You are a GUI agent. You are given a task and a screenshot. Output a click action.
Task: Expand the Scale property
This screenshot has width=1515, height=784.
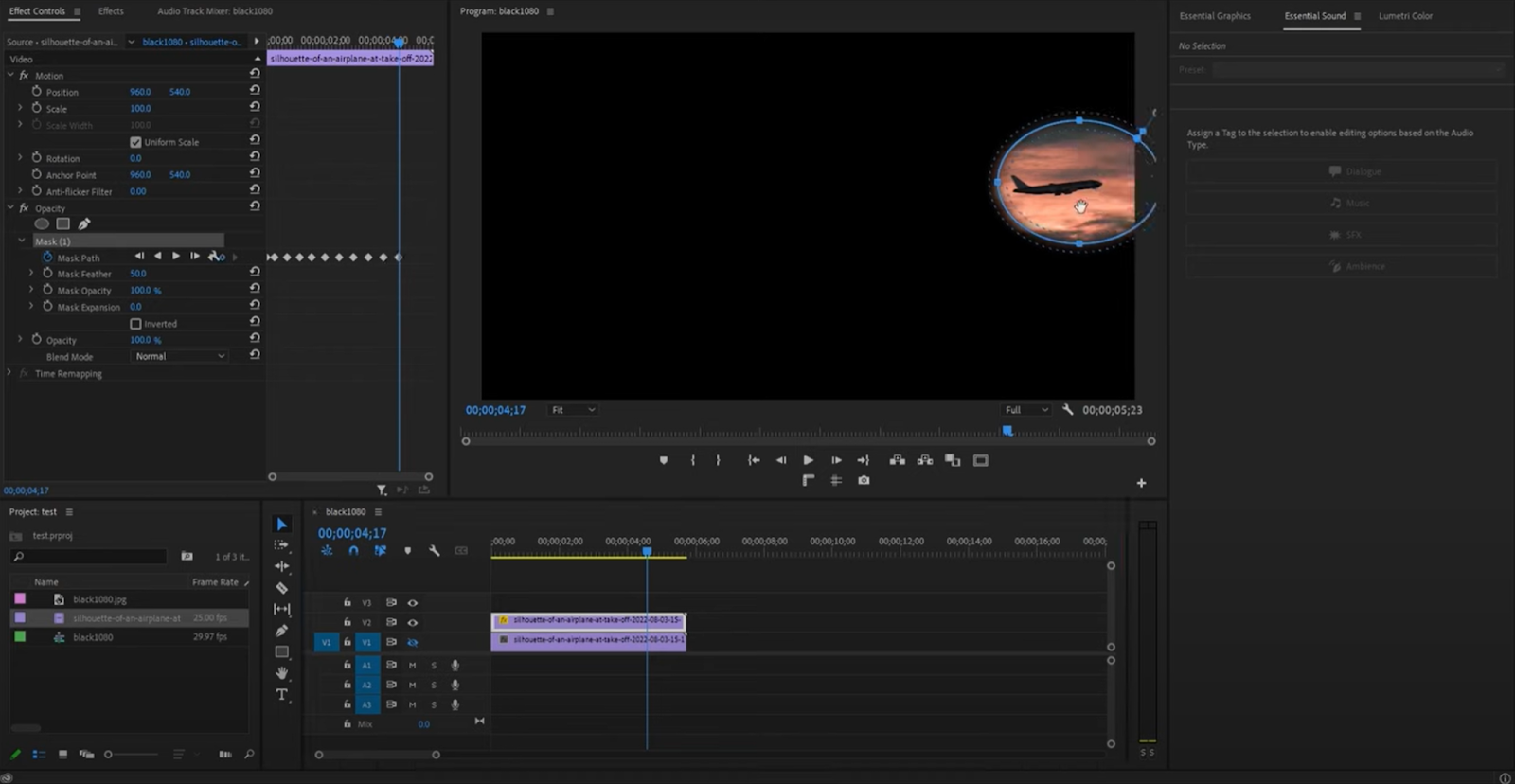[20, 108]
